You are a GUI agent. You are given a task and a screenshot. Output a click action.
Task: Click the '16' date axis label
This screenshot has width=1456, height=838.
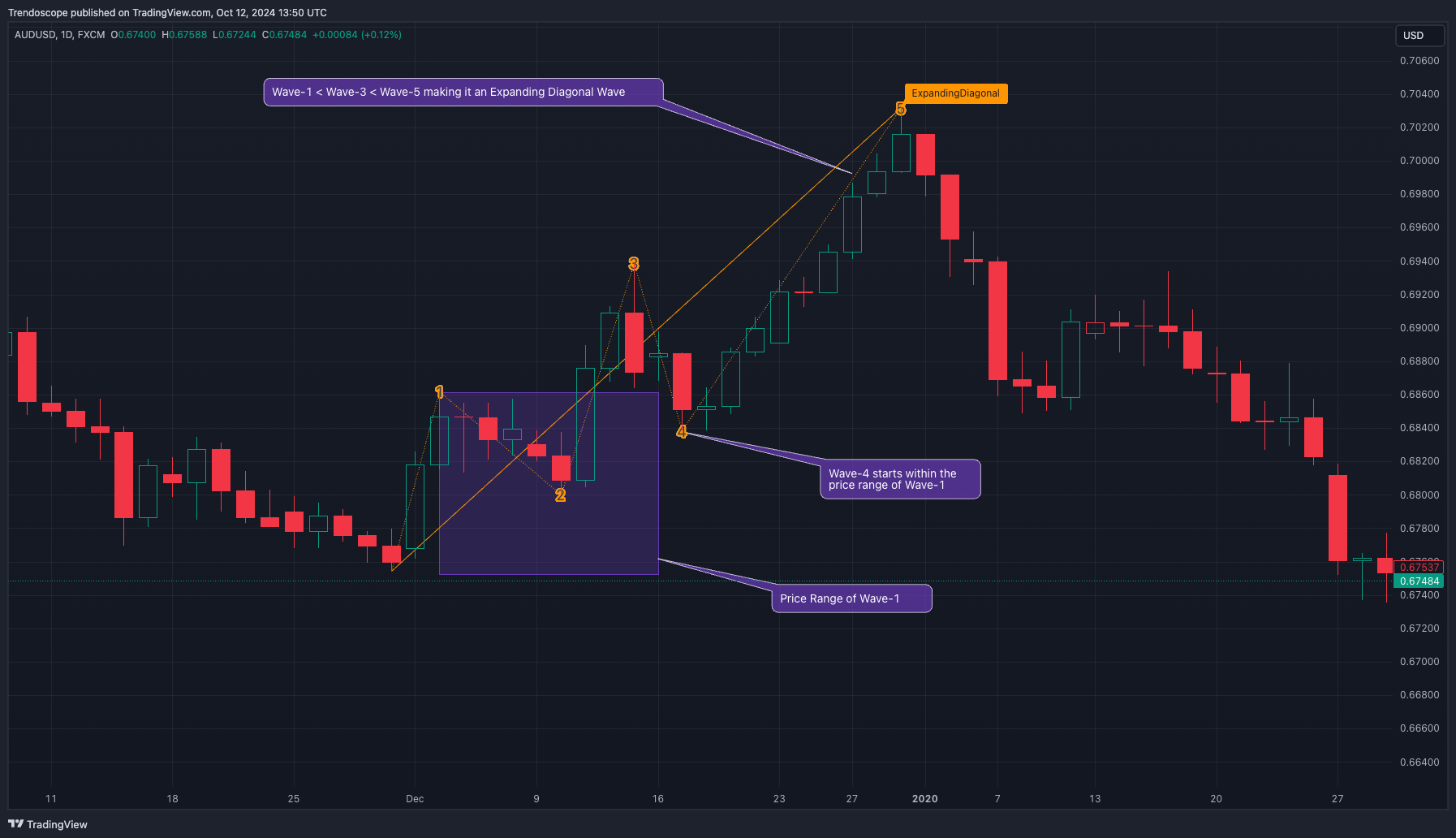pos(658,799)
